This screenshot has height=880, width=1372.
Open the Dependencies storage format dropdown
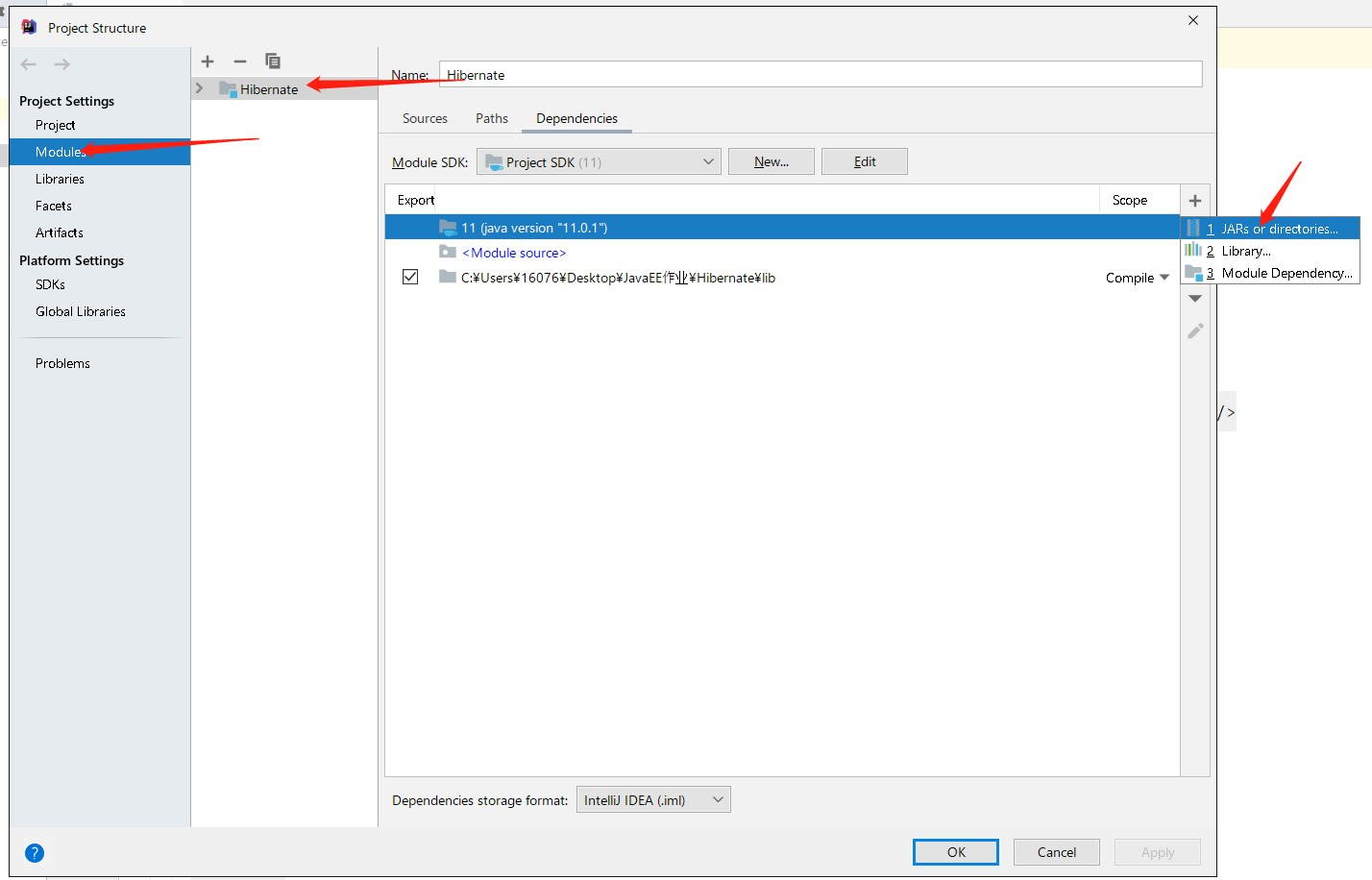[653, 799]
